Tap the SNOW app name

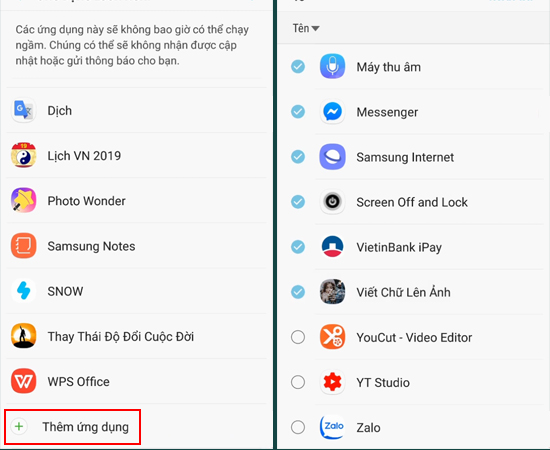pyautogui.click(x=65, y=291)
